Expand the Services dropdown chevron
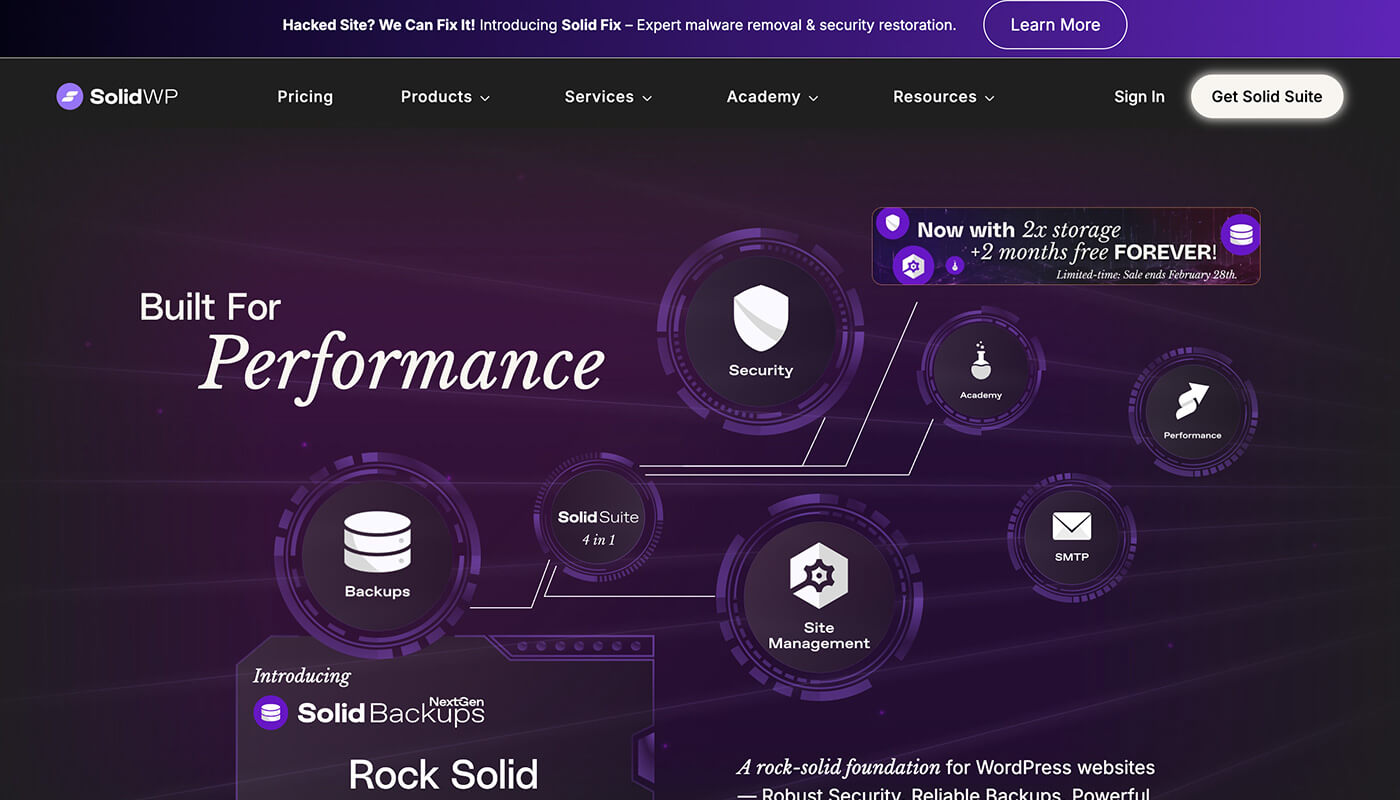The height and width of the screenshot is (800, 1400). pyautogui.click(x=647, y=98)
